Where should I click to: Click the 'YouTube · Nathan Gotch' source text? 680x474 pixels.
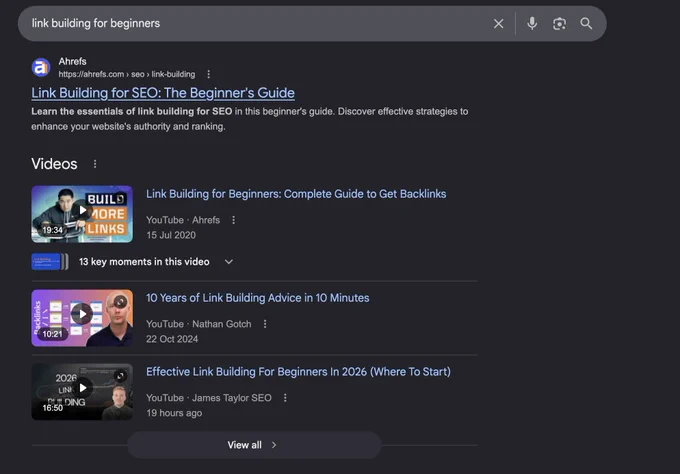199,324
